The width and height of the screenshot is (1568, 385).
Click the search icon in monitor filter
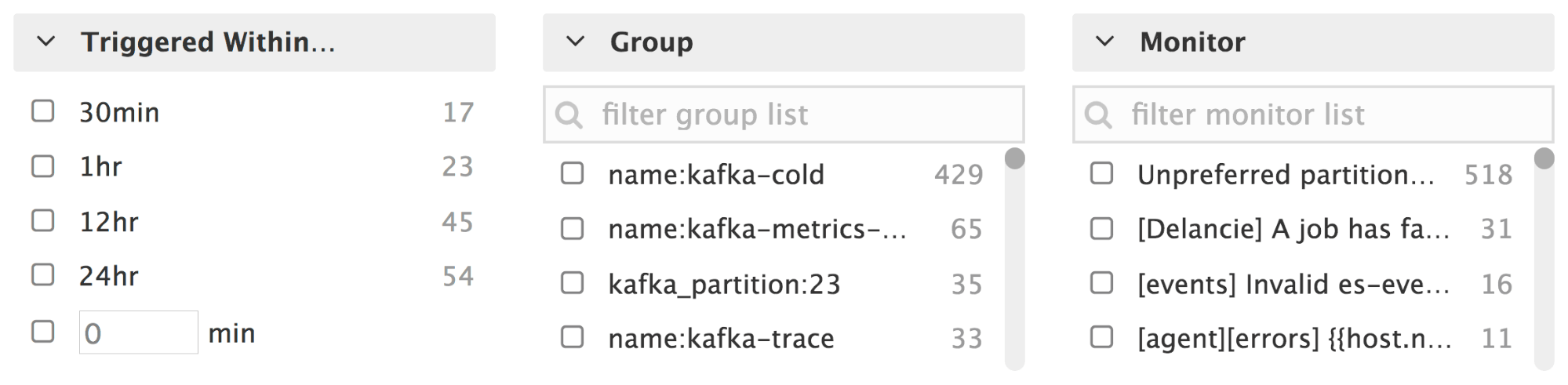[x=1097, y=115]
